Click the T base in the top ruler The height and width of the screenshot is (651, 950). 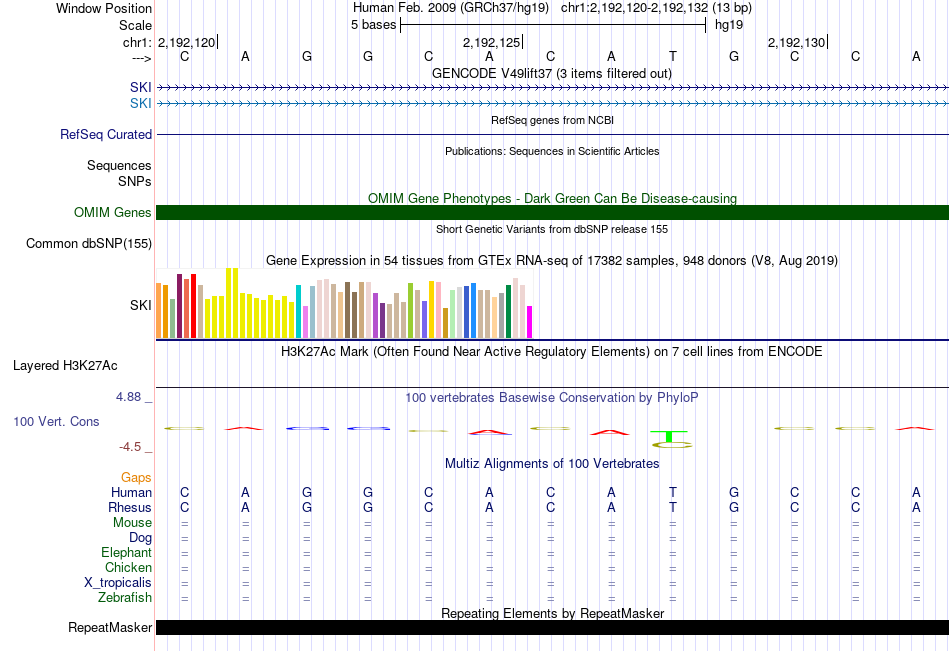point(673,56)
